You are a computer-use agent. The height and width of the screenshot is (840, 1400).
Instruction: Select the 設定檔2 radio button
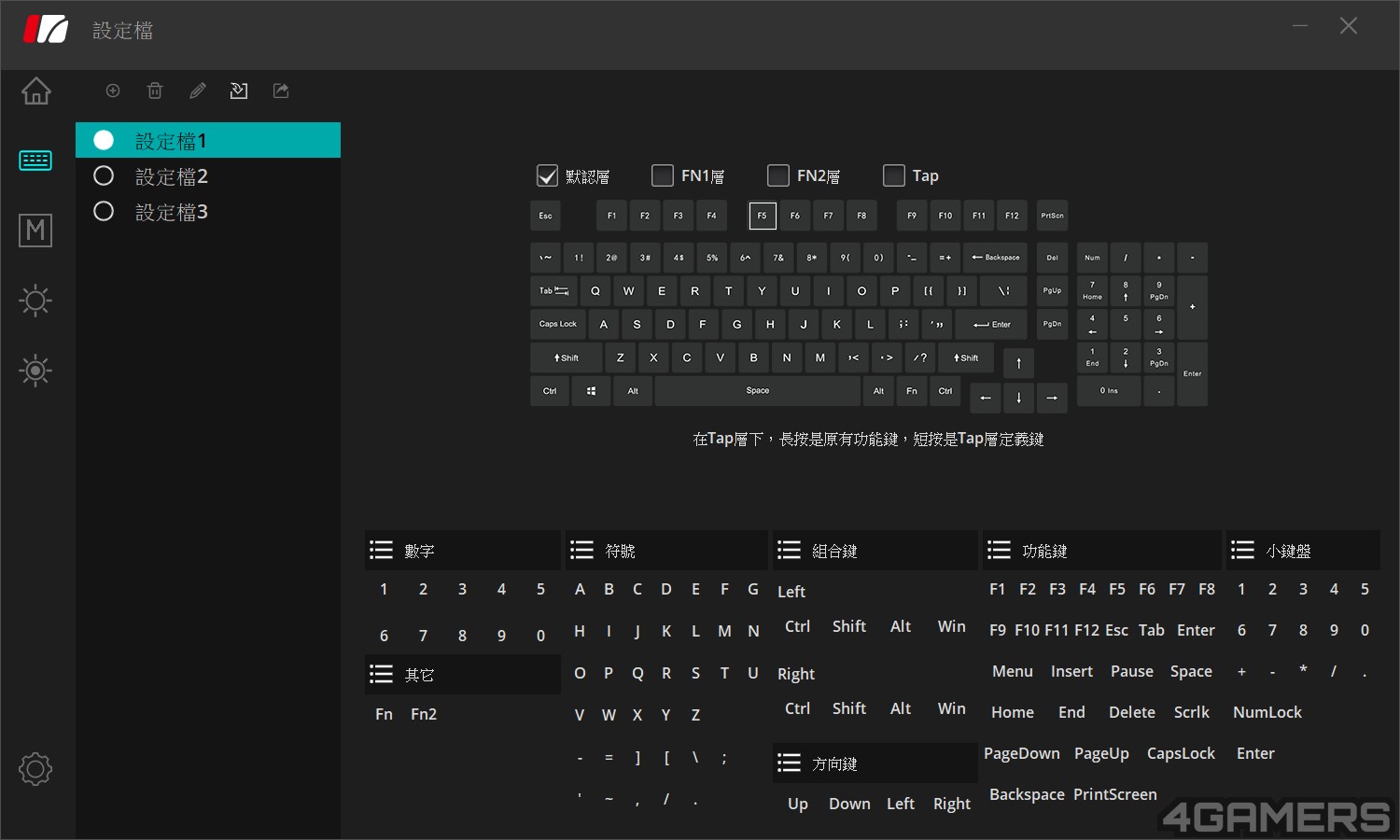104,176
